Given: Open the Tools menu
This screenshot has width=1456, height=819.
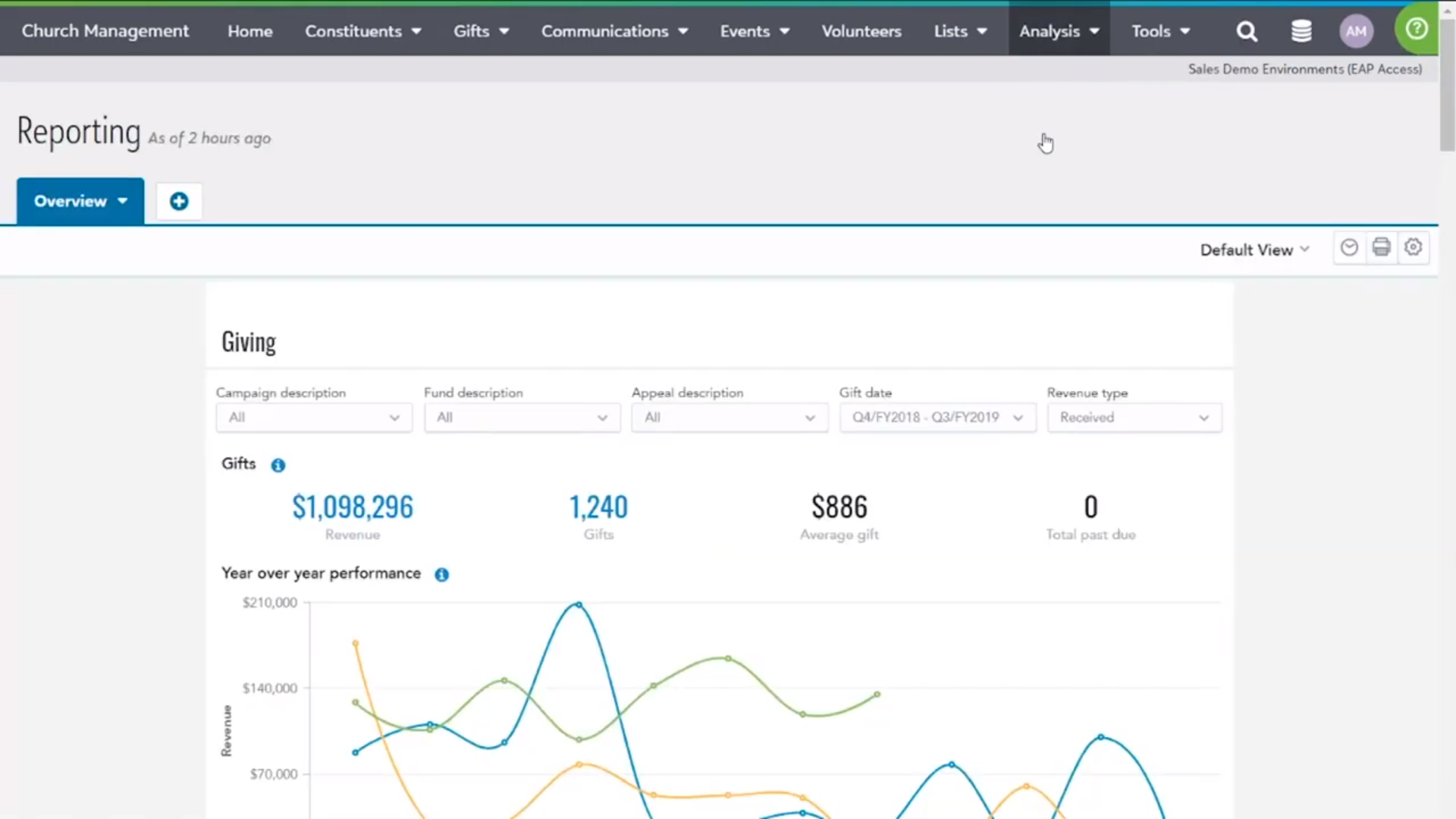Looking at the screenshot, I should [1161, 31].
